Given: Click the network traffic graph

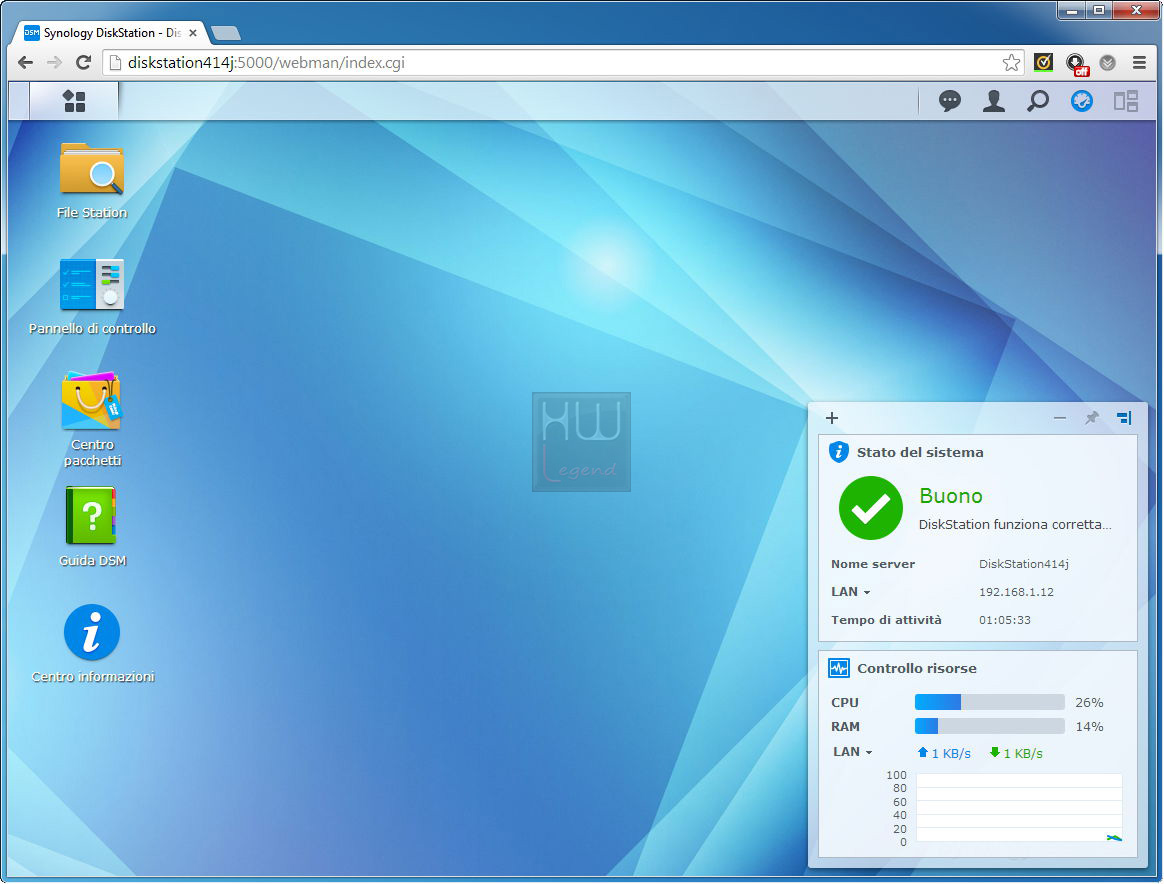Looking at the screenshot, I should click(1019, 808).
